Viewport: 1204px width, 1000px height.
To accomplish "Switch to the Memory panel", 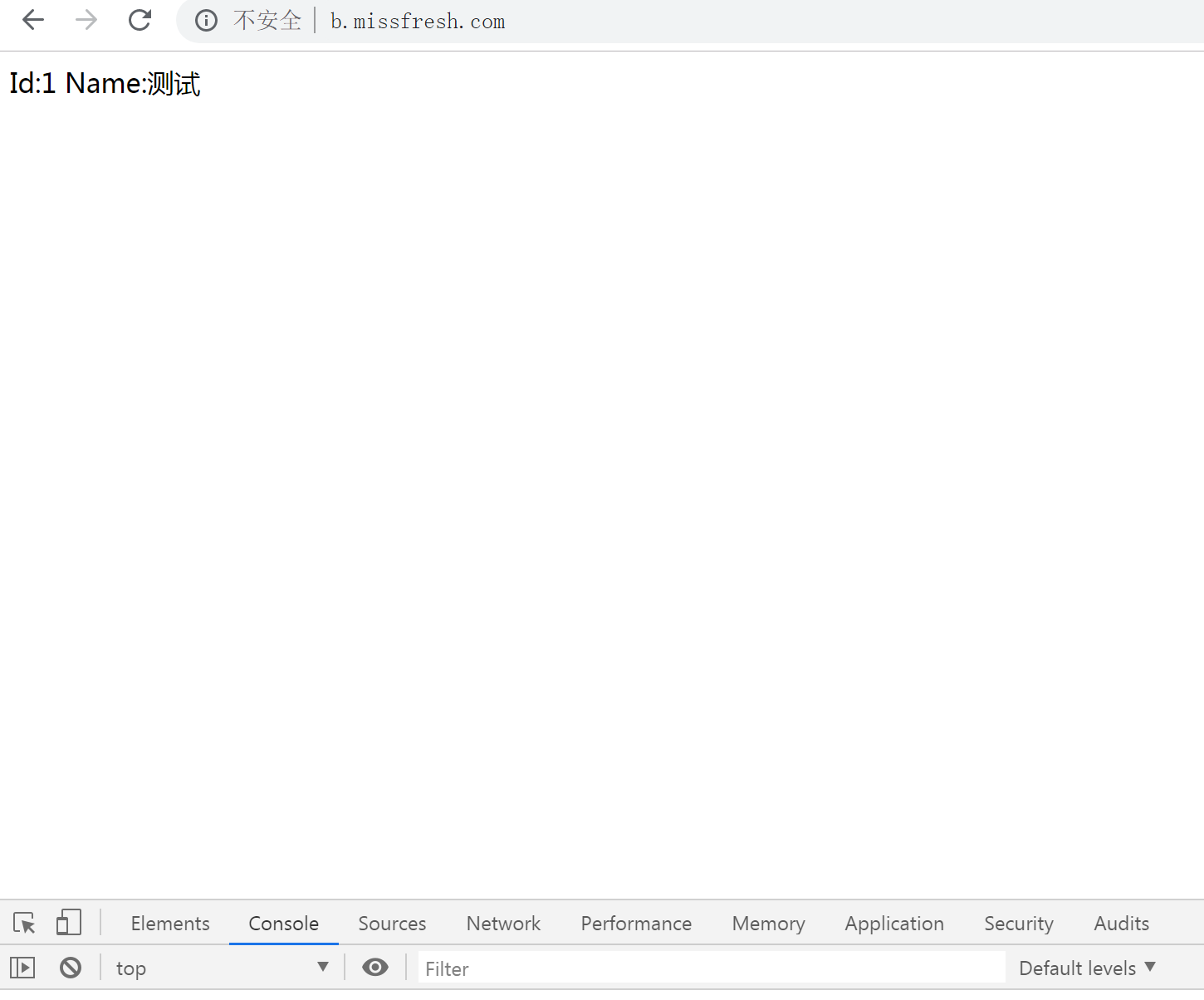I will pos(768,923).
